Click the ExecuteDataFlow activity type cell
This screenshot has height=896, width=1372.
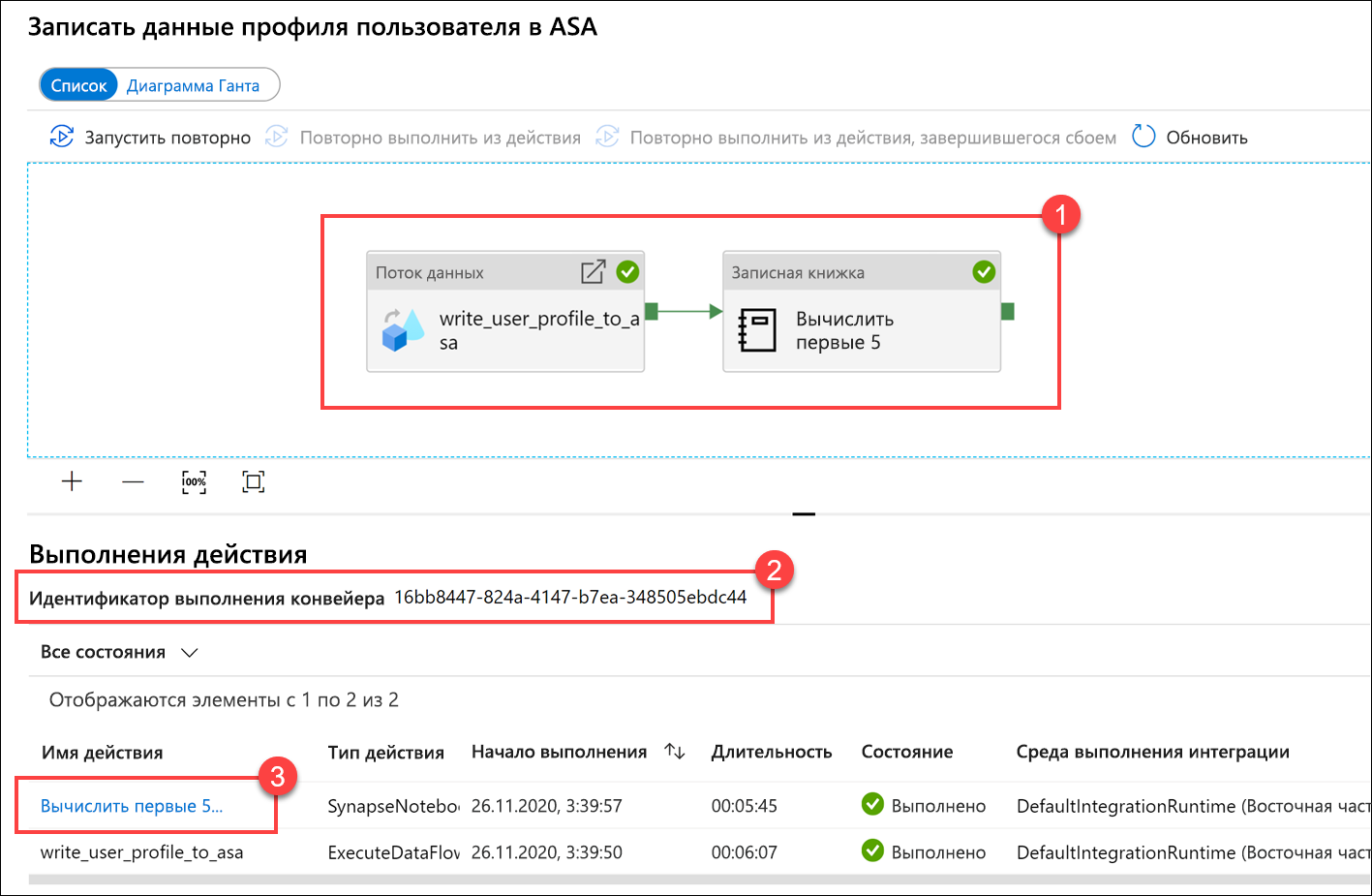click(x=393, y=852)
